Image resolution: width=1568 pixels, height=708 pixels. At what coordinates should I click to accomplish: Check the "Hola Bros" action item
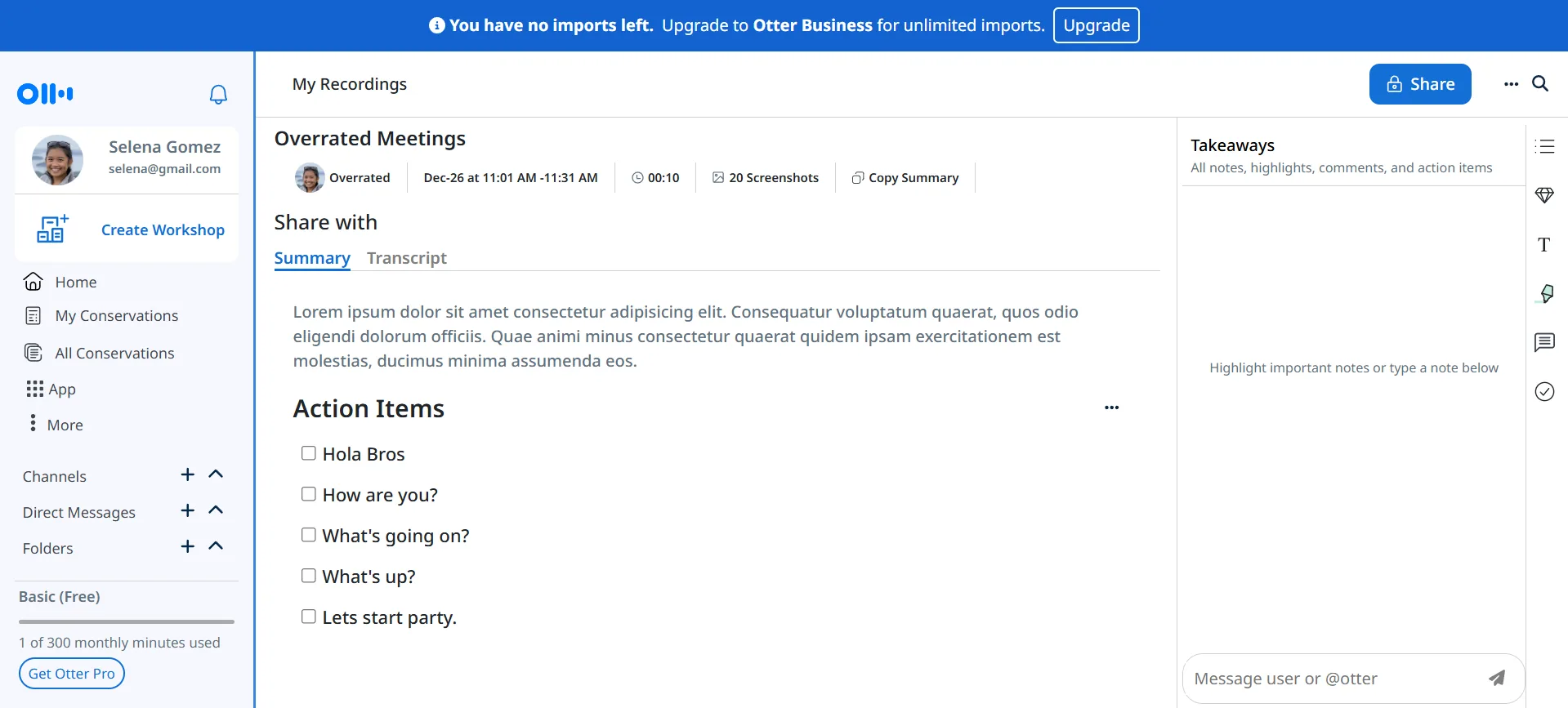[309, 453]
